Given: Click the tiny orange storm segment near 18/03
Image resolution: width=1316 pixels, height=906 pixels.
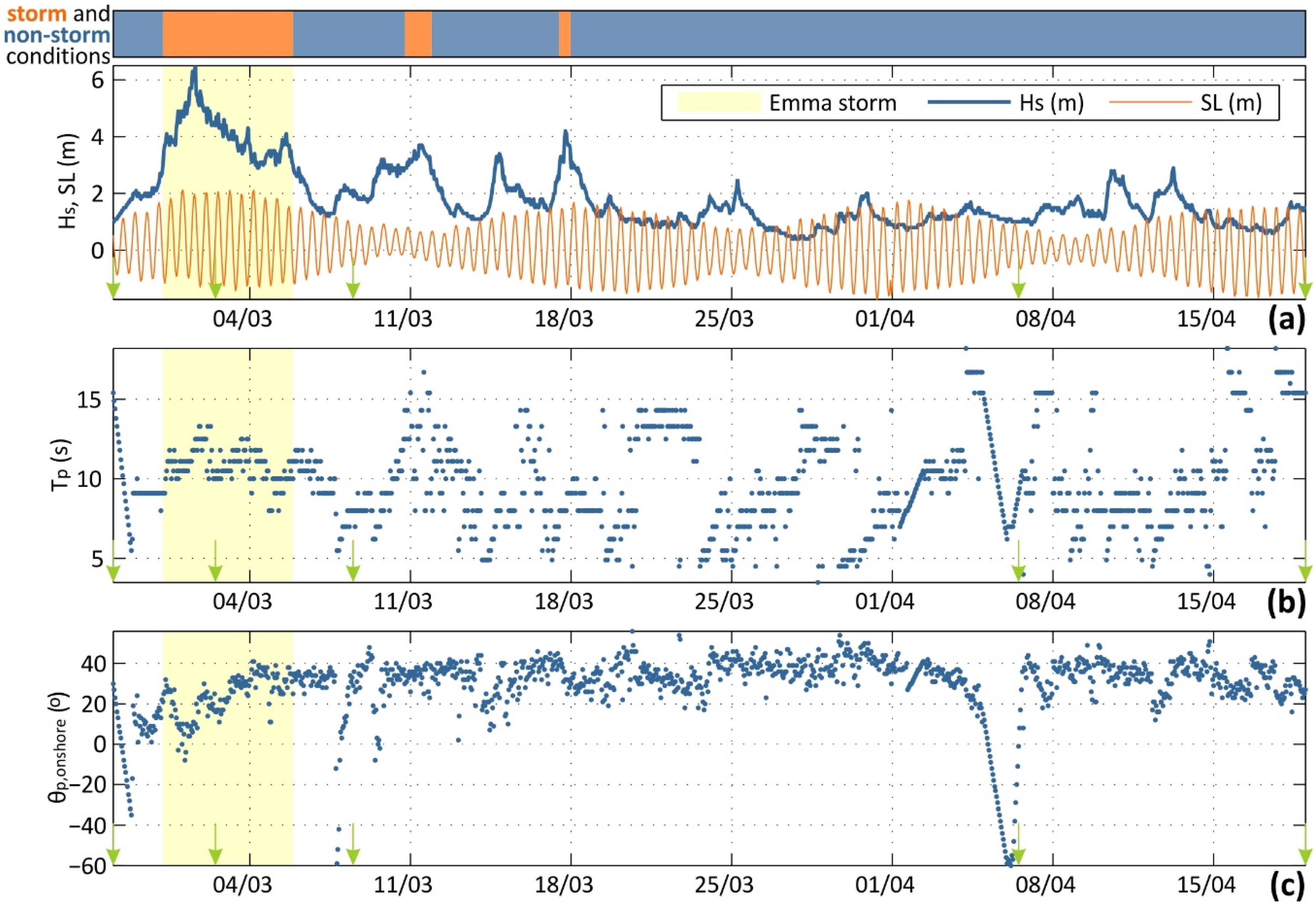Looking at the screenshot, I should [565, 33].
